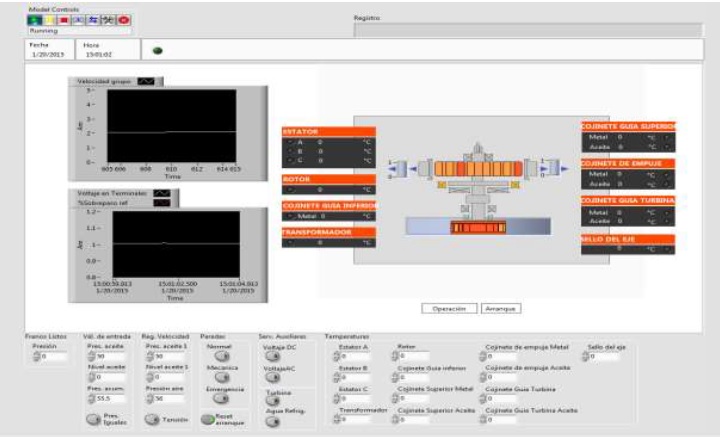Click the yellow icon in Model Controls
The width and height of the screenshot is (720, 438).
coord(51,19)
